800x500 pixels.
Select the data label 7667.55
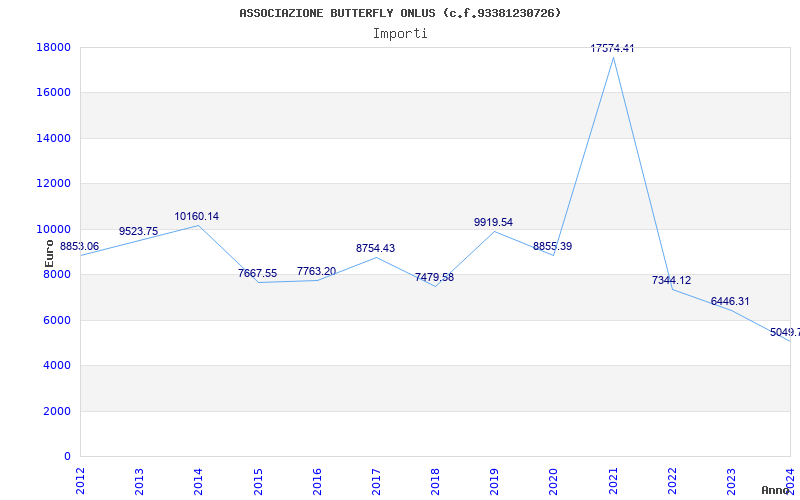[258, 273]
